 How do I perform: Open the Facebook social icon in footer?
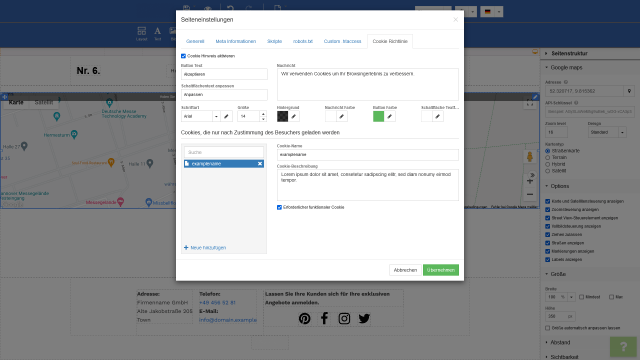(324, 318)
